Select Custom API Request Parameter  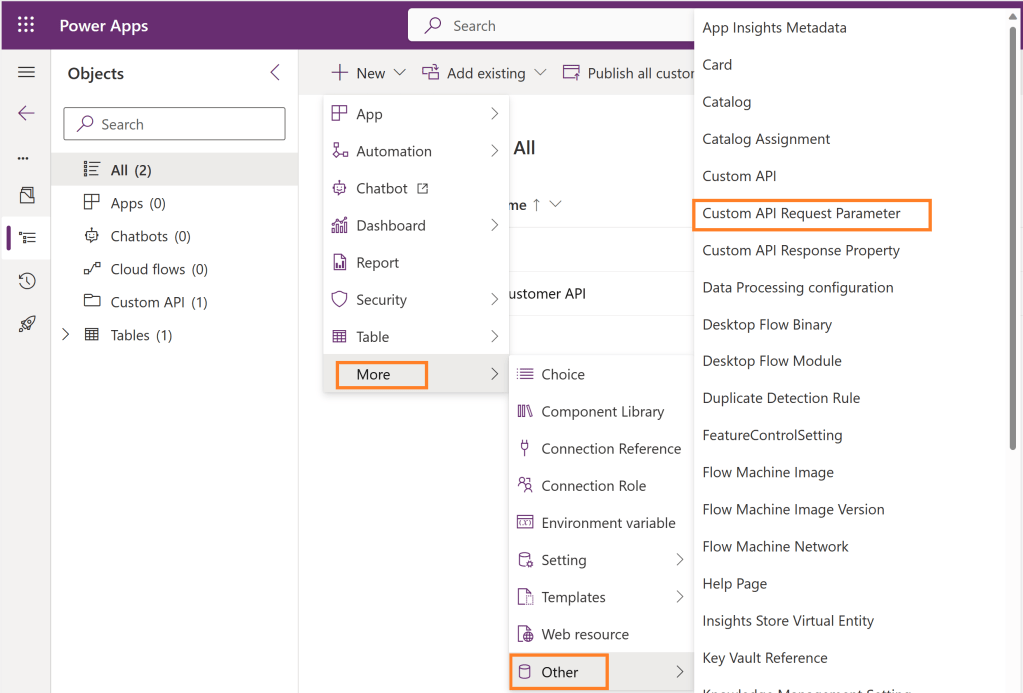801,214
